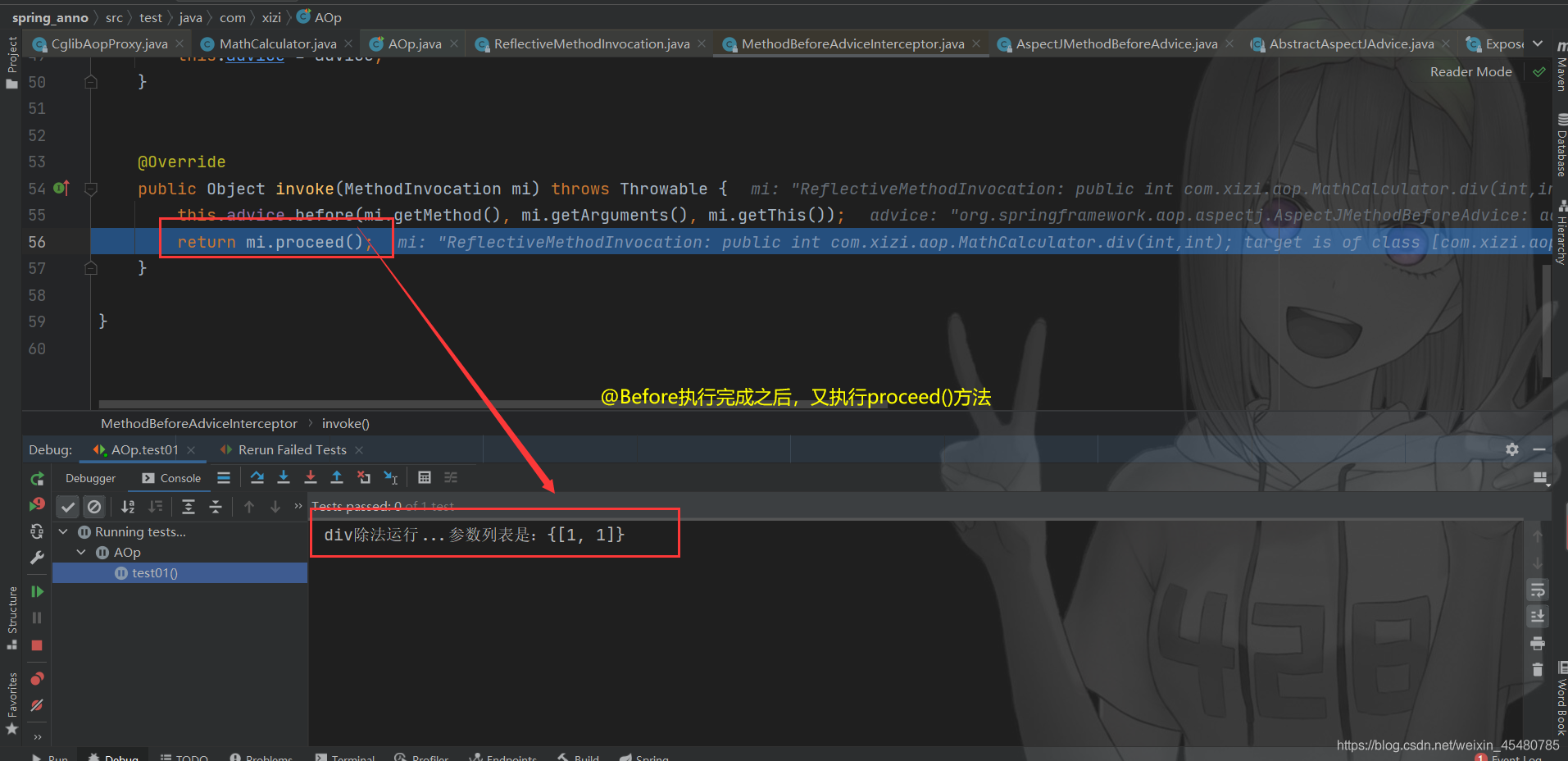Click the Step Out icon

pos(337,477)
